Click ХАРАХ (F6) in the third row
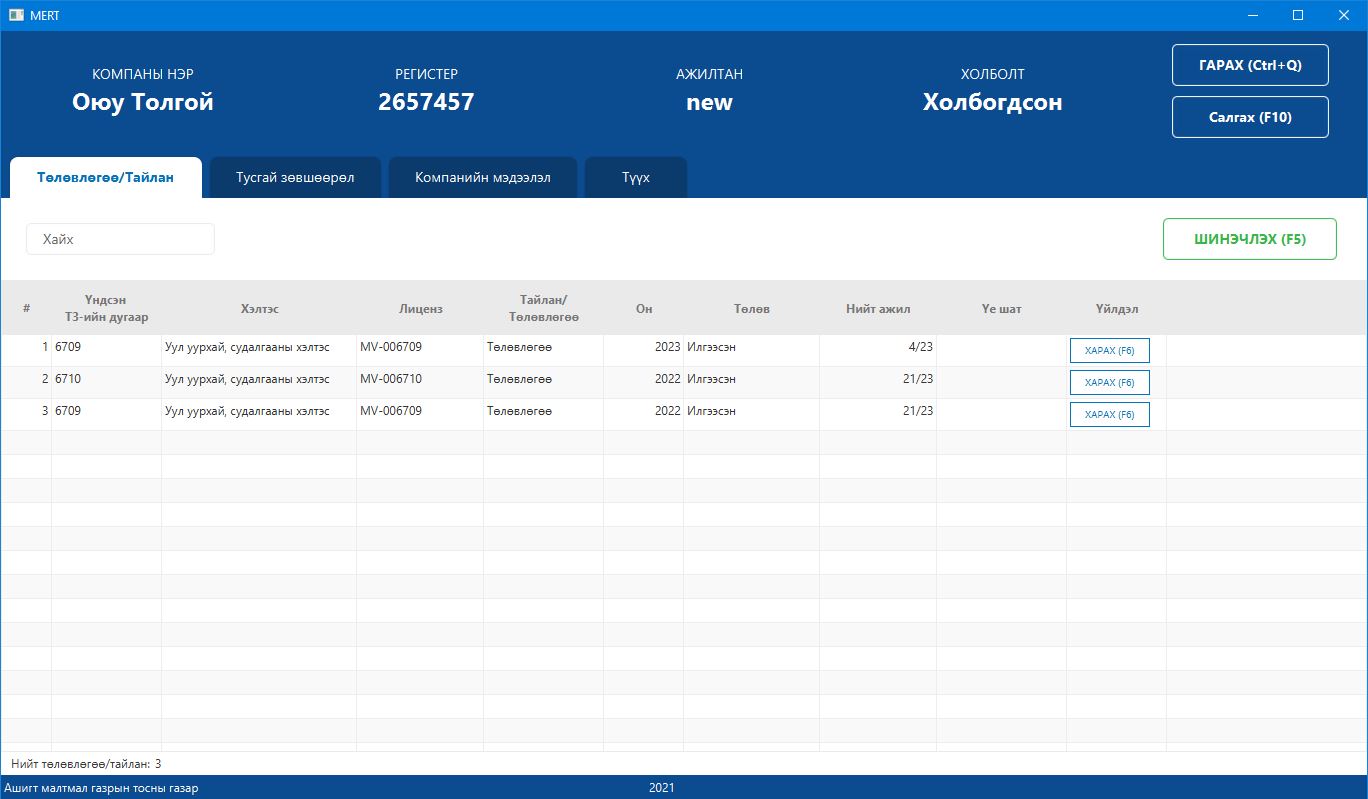The image size is (1368, 799). (x=1109, y=415)
